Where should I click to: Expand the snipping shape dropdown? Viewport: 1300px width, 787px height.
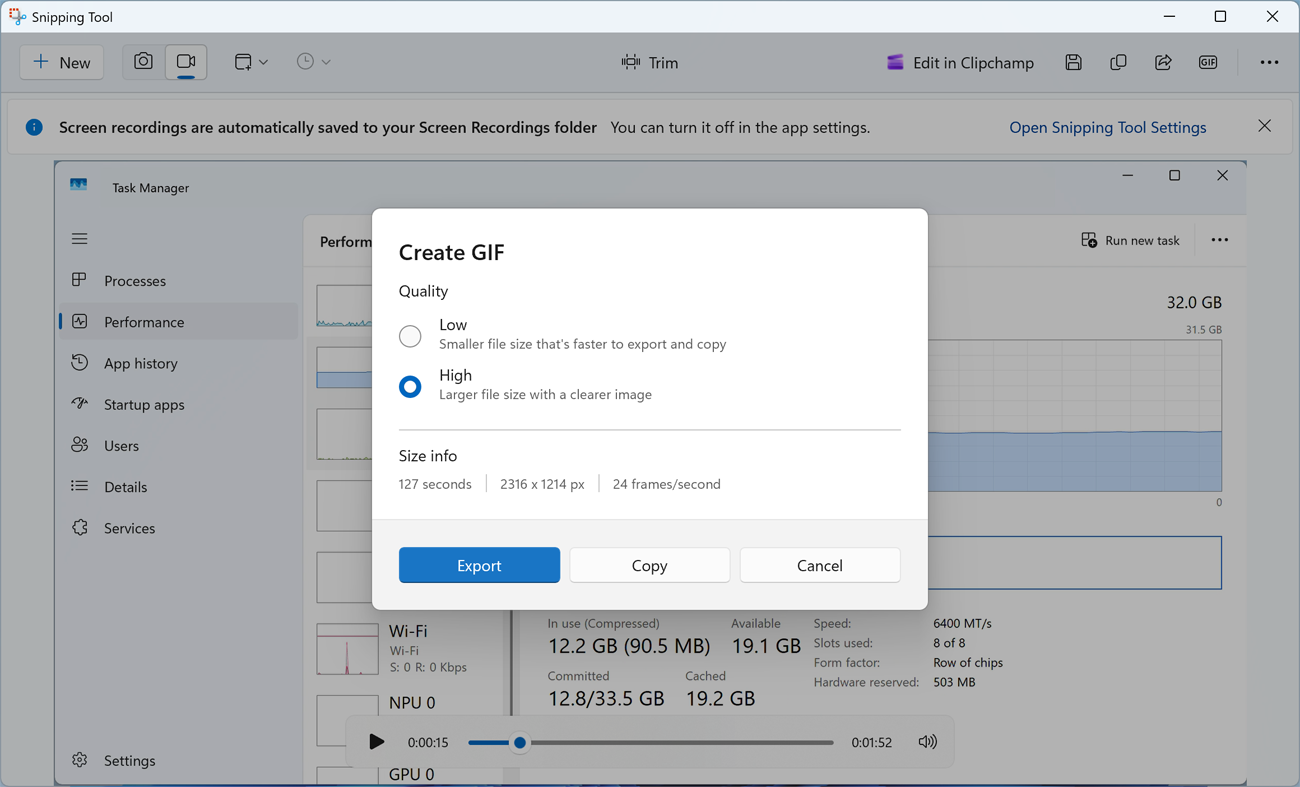(251, 62)
